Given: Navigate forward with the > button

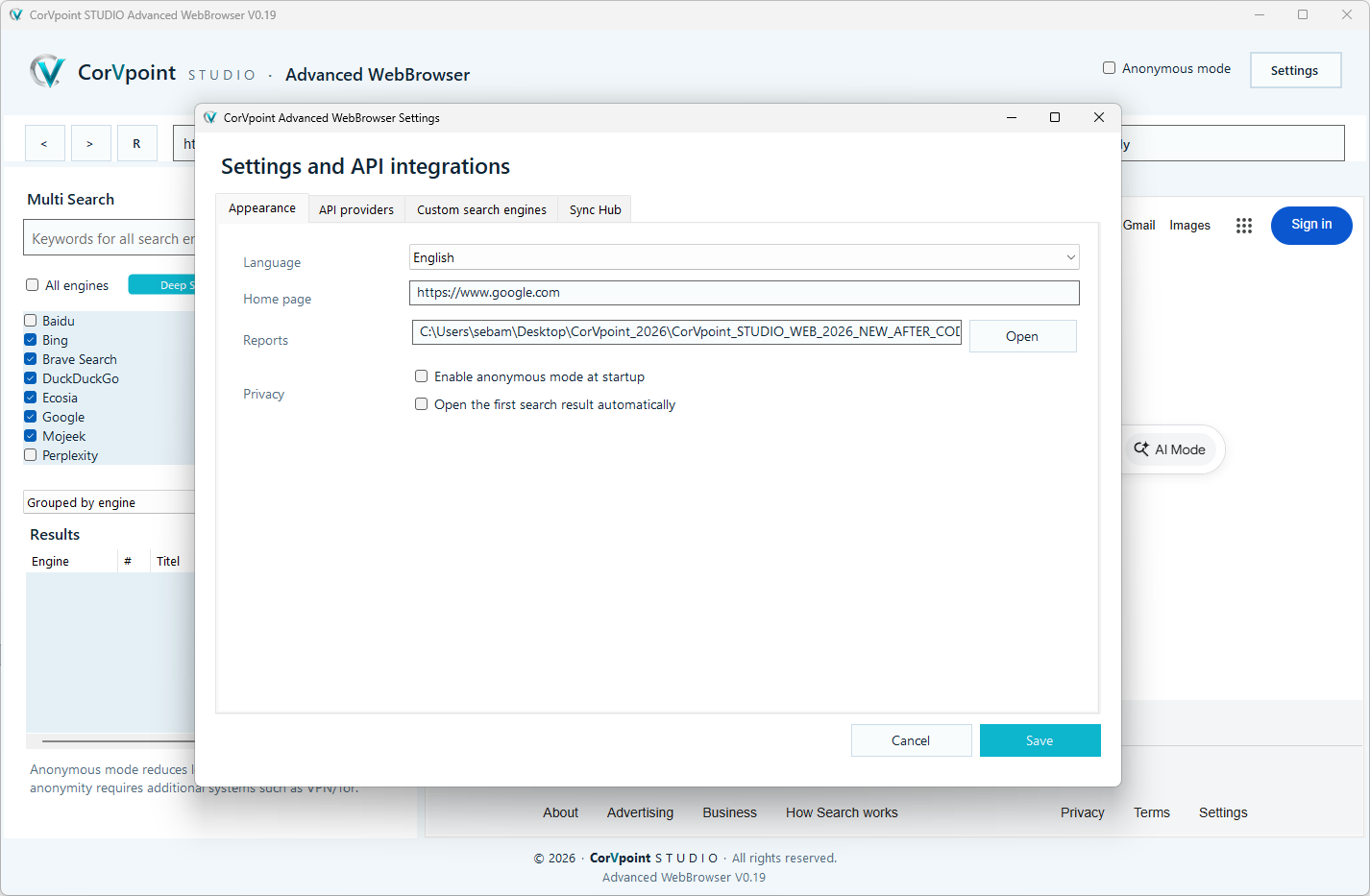Looking at the screenshot, I should (90, 143).
